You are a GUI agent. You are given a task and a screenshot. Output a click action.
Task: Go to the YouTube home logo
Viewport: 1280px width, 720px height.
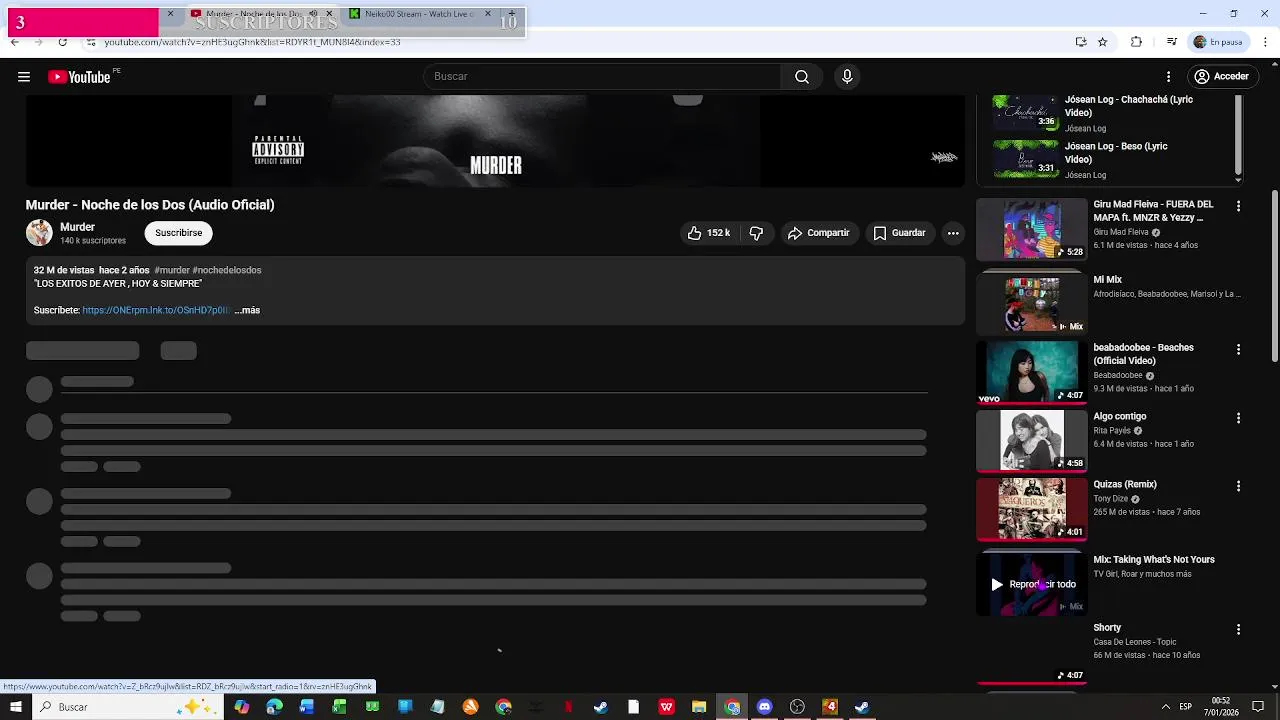click(x=80, y=77)
